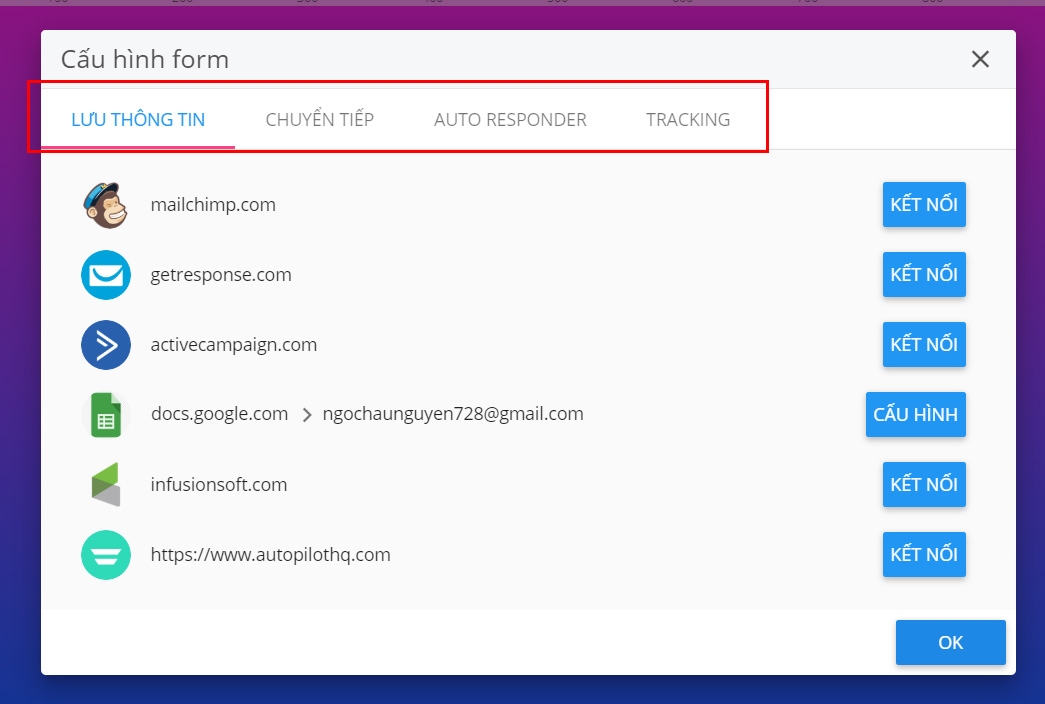1045x704 pixels.
Task: Go to the AUTO RESPONDER tab
Action: point(510,120)
